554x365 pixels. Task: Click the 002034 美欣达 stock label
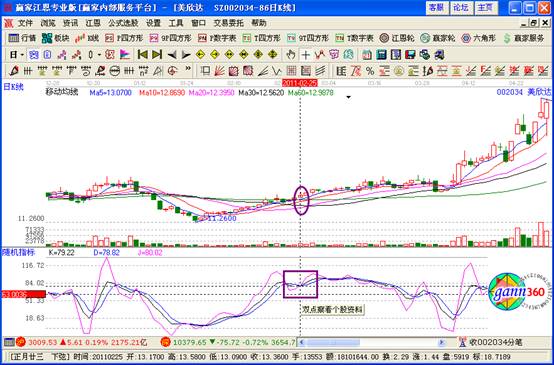(524, 93)
